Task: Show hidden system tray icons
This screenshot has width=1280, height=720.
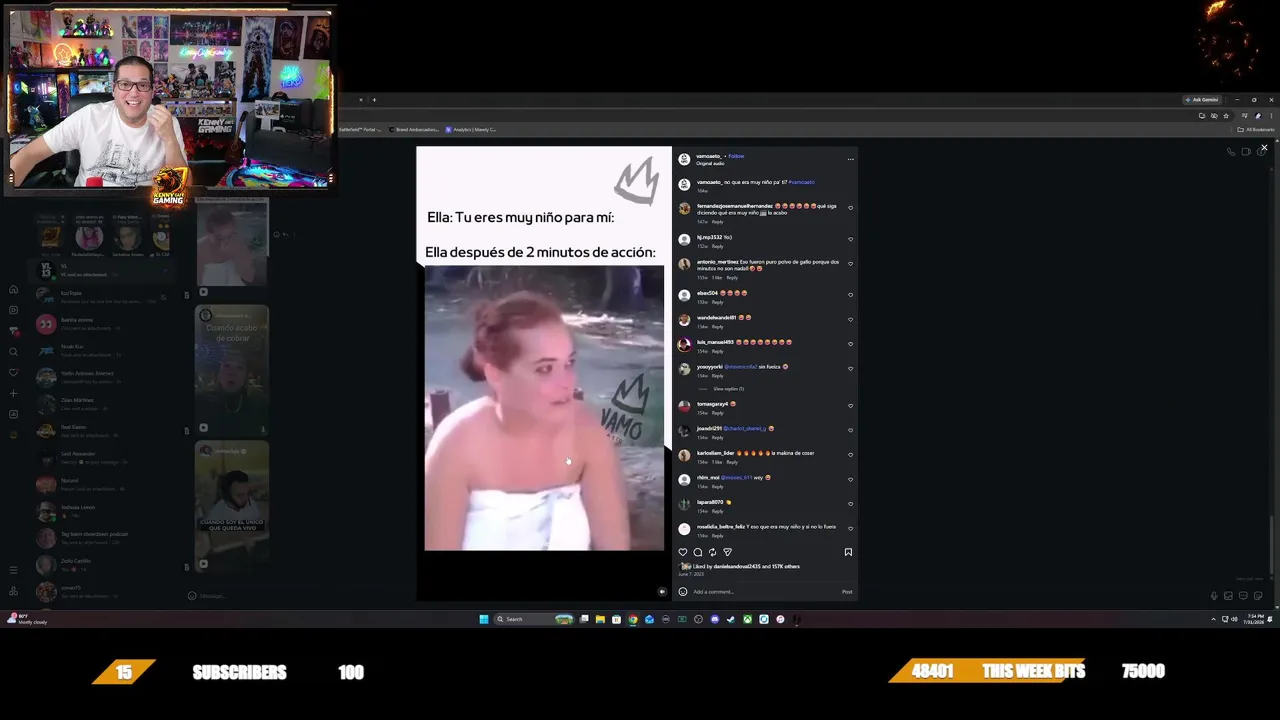Action: [x=1213, y=619]
